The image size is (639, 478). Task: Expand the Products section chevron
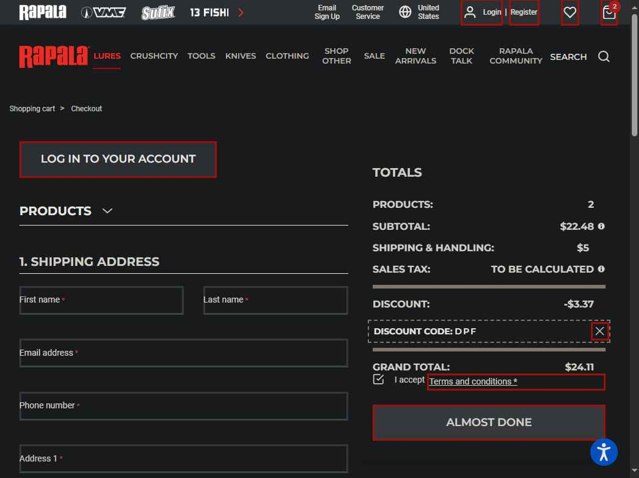tap(107, 211)
